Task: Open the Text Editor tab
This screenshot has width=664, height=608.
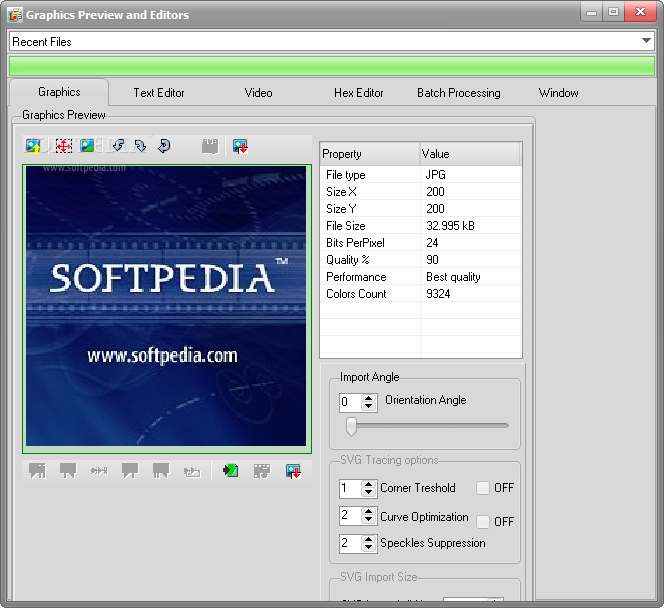Action: (159, 93)
